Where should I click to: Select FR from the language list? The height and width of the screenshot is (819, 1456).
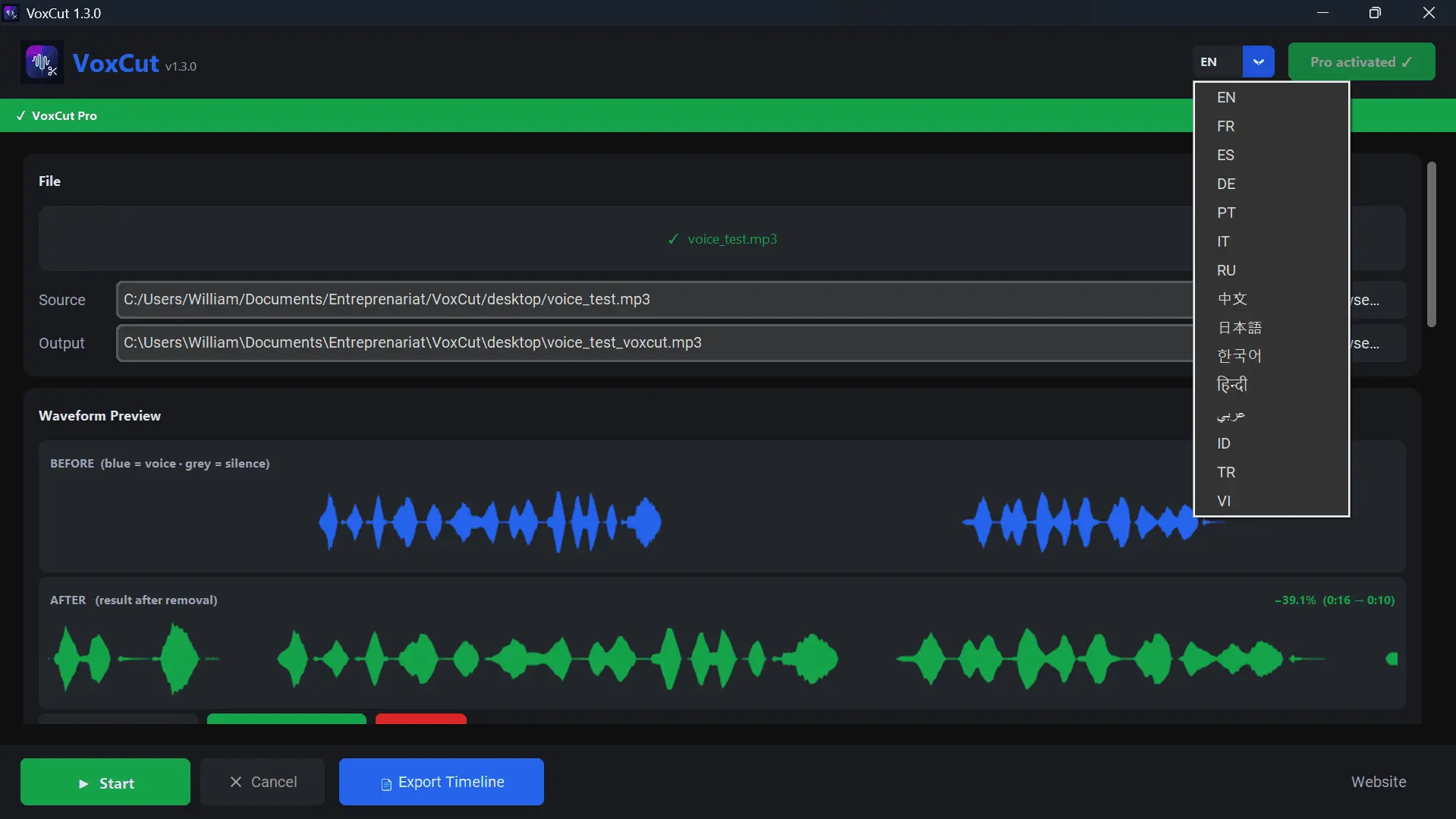(1271, 127)
